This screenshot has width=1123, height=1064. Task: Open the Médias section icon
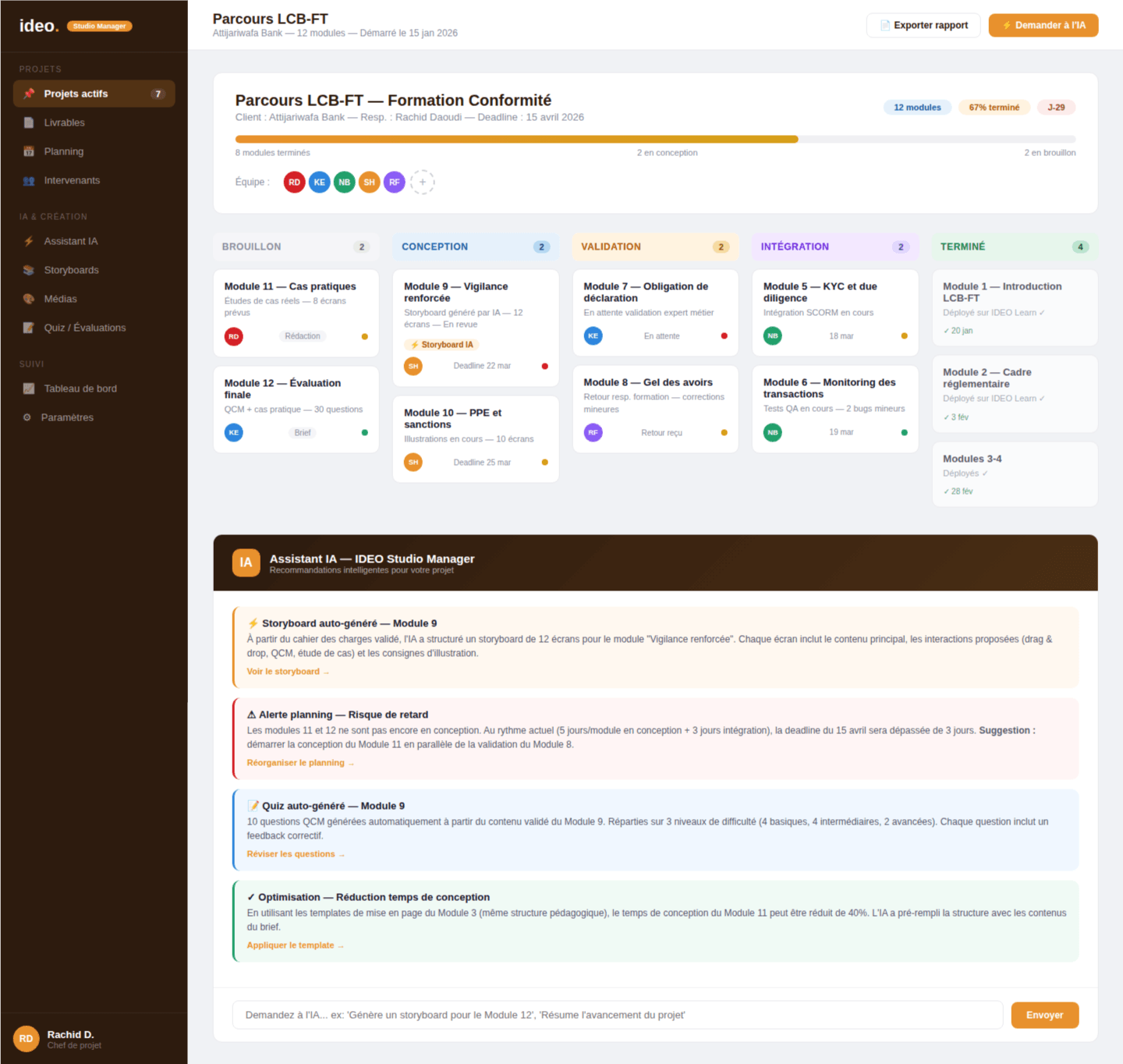29,299
